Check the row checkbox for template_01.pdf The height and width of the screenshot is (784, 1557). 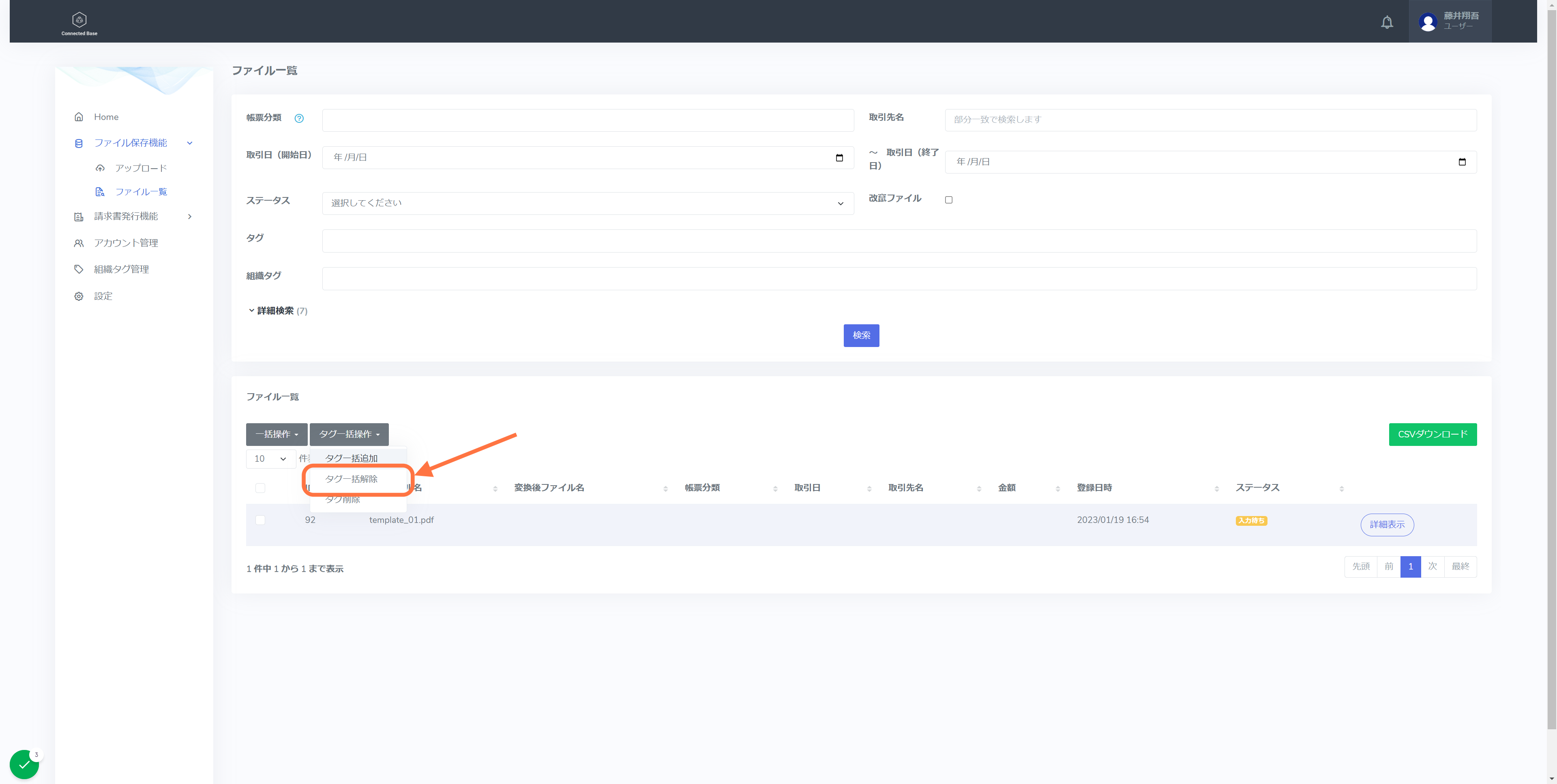coord(260,520)
